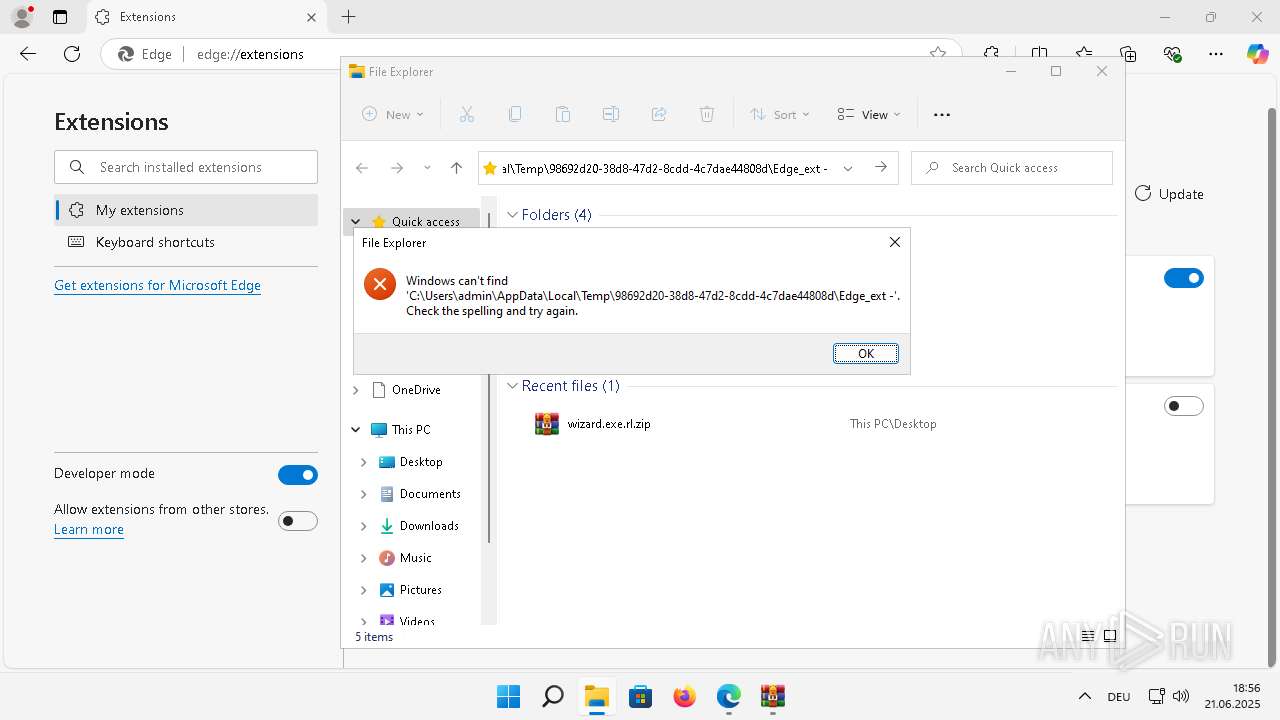Open a new Edge tab
This screenshot has width=1280, height=720.
tap(348, 17)
